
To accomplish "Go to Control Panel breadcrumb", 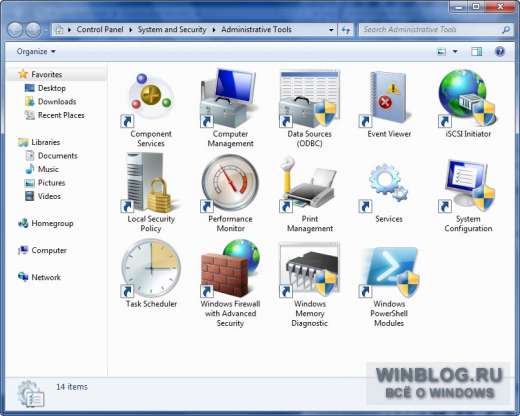I will tap(100, 30).
